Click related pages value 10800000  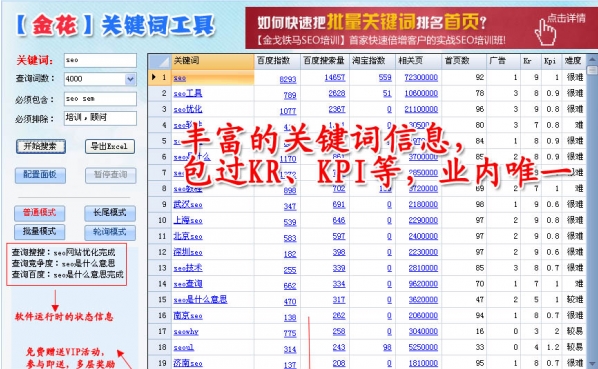[x=421, y=94]
